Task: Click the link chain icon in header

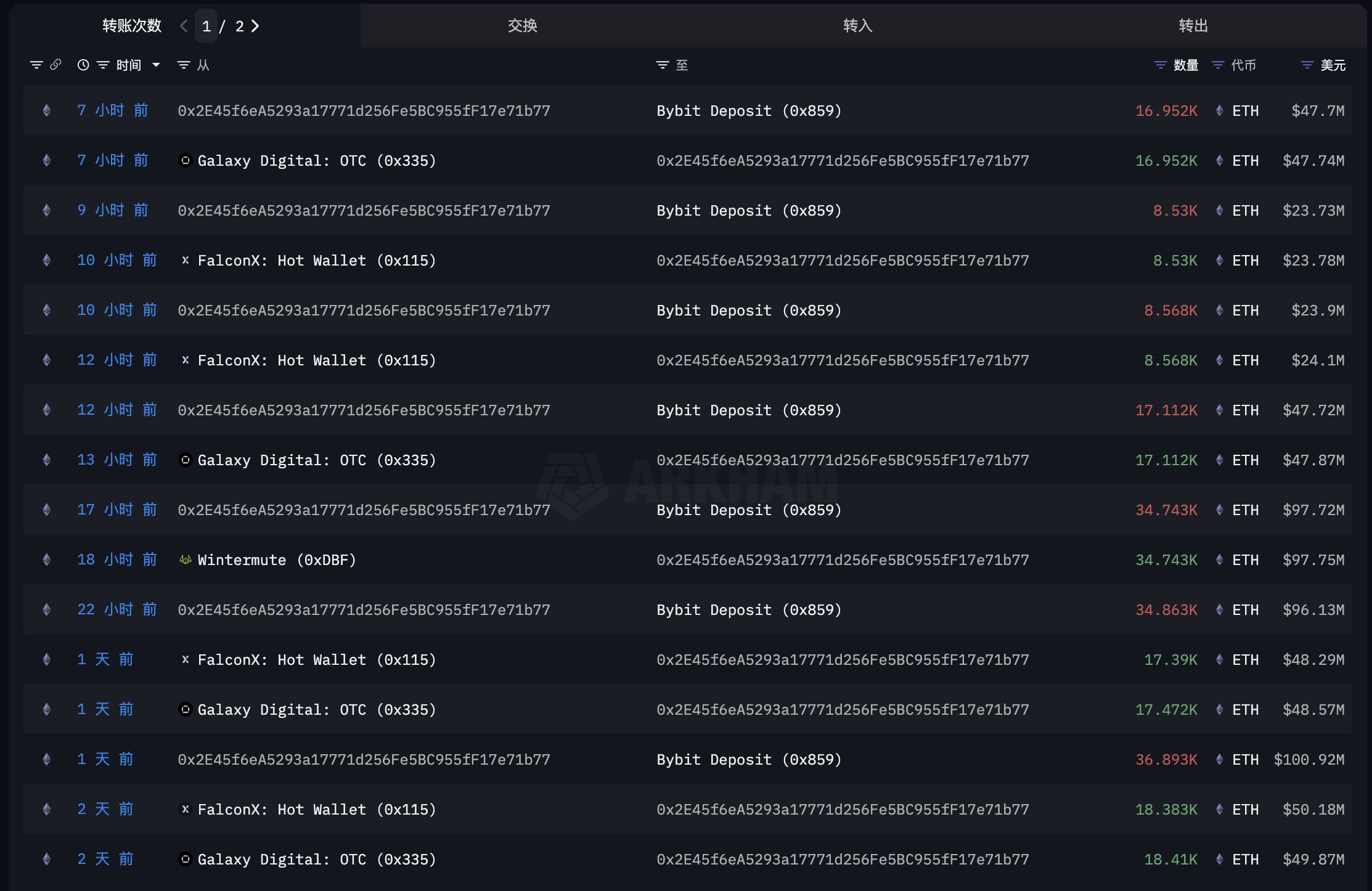Action: click(55, 65)
